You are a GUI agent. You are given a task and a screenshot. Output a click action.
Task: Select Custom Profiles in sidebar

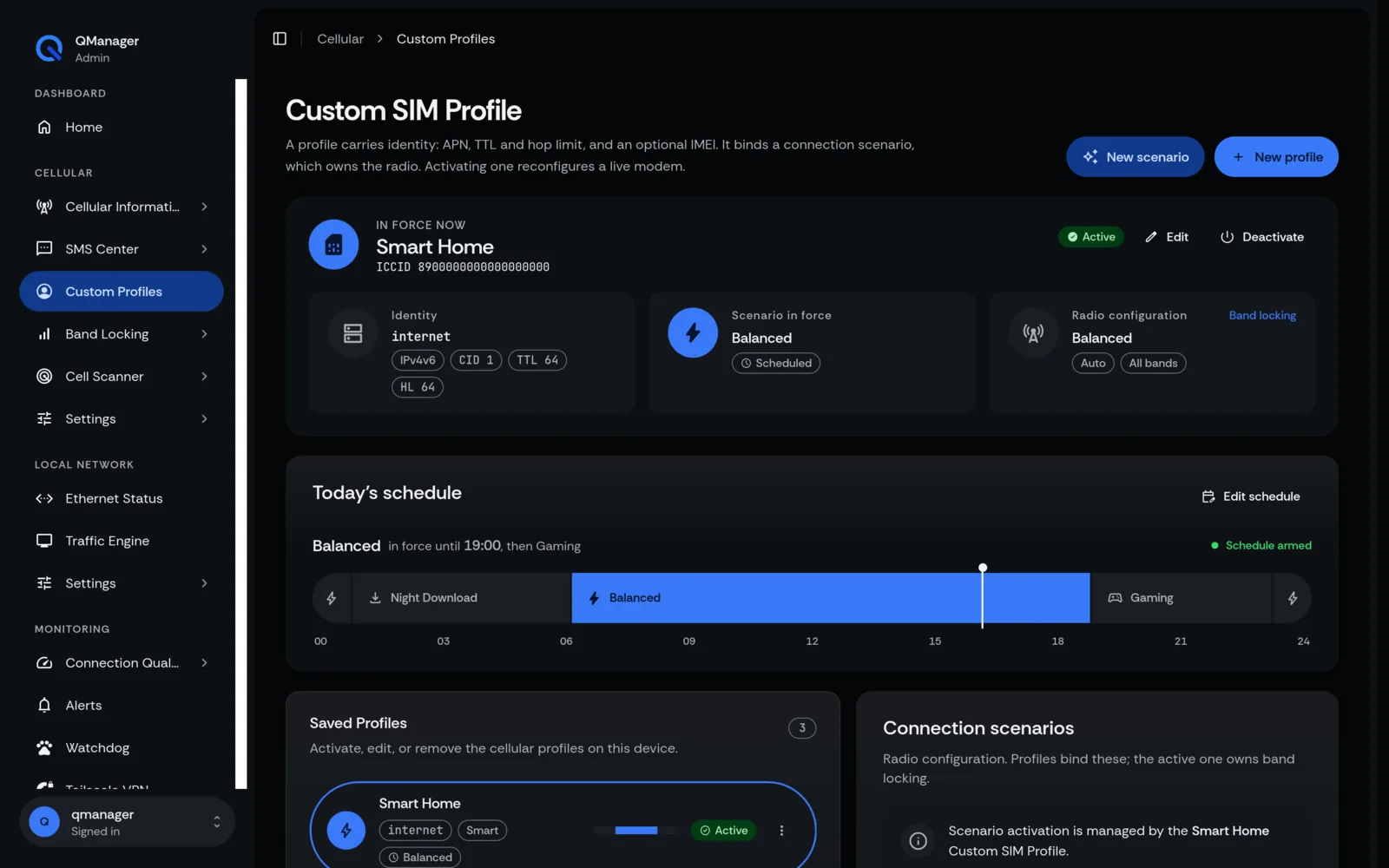click(x=122, y=292)
